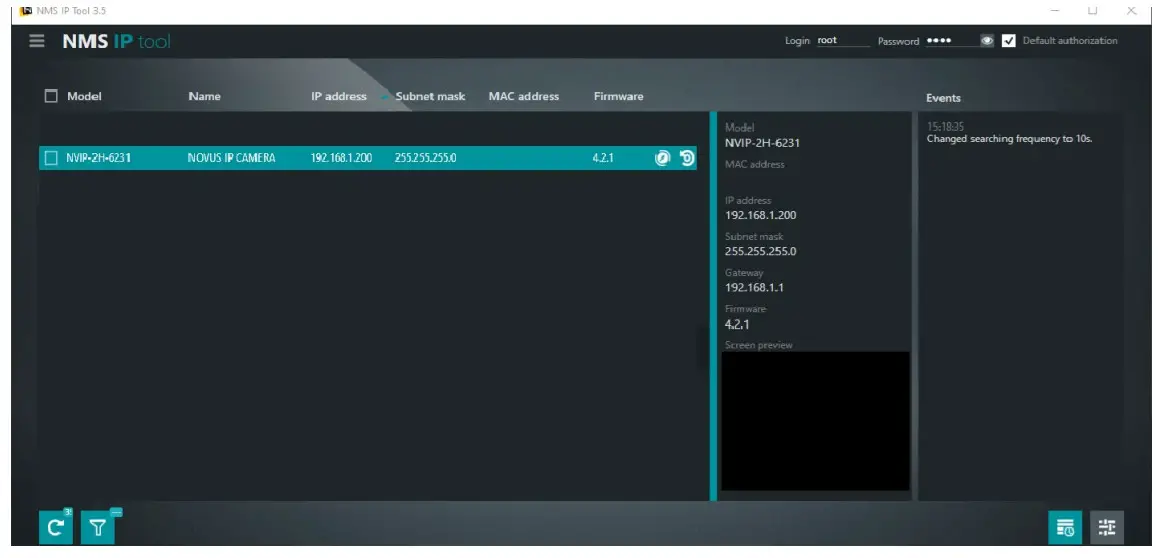Viewport: 1163px width, 558px height.
Task: Toggle the Default authorization checkbox
Action: (1009, 41)
